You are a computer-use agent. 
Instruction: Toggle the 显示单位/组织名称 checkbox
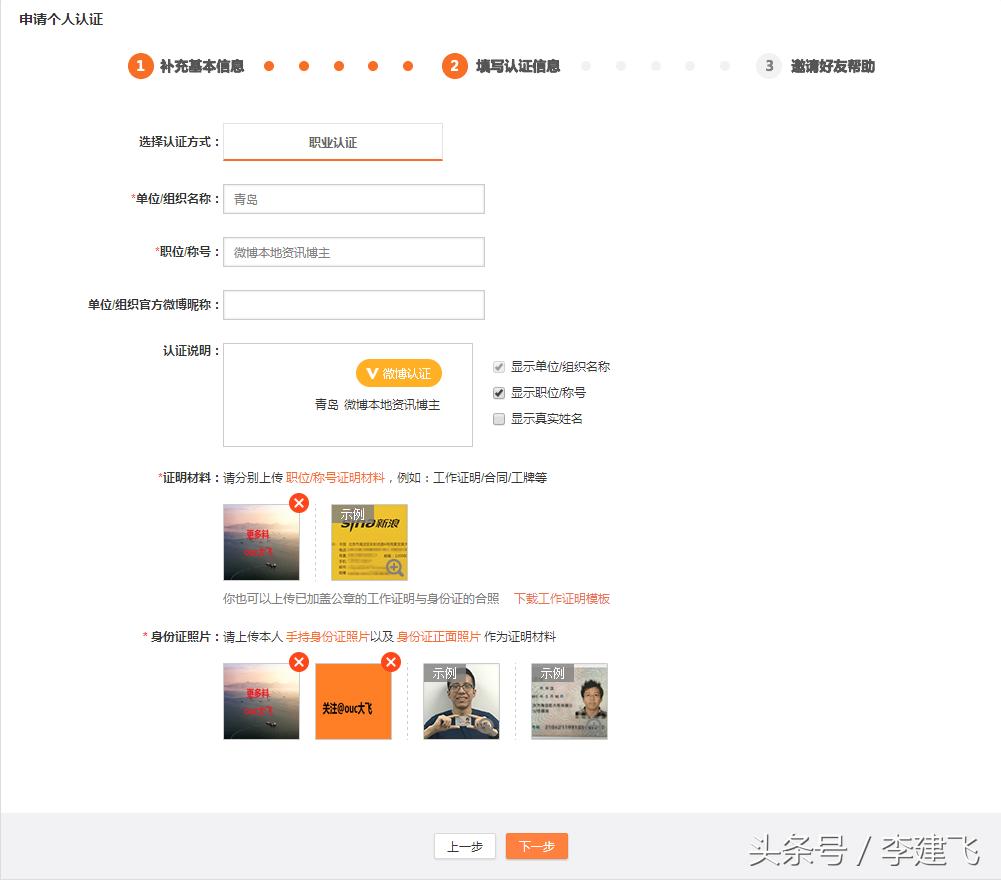point(498,367)
